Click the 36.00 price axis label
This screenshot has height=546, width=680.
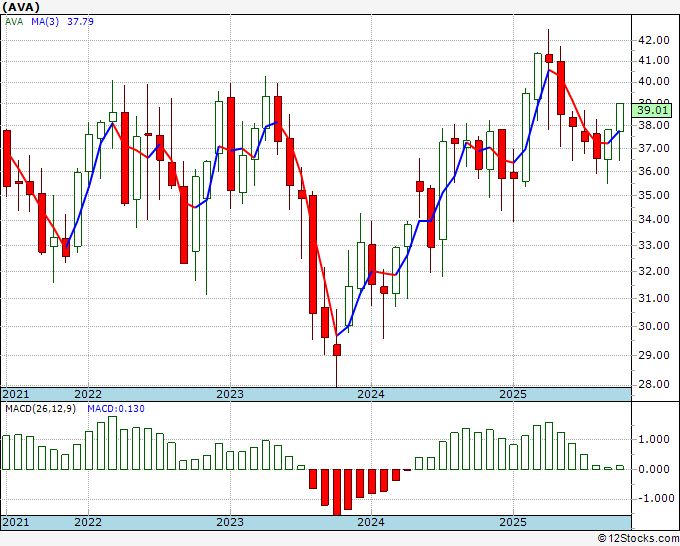(x=654, y=171)
